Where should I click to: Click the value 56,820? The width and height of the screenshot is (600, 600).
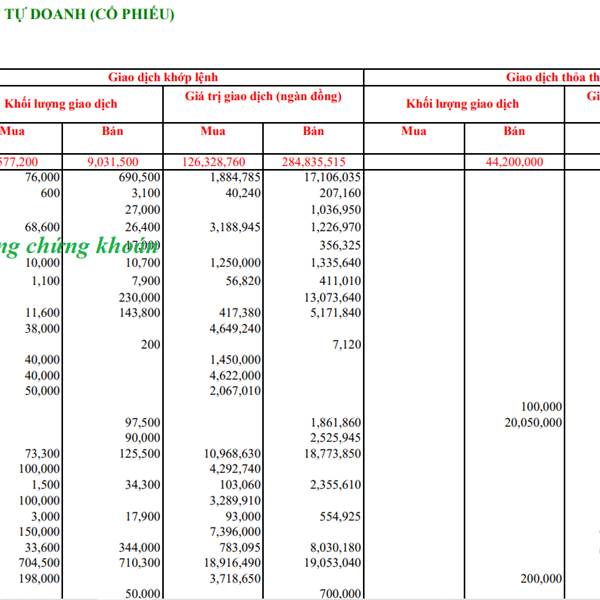[x=243, y=281]
